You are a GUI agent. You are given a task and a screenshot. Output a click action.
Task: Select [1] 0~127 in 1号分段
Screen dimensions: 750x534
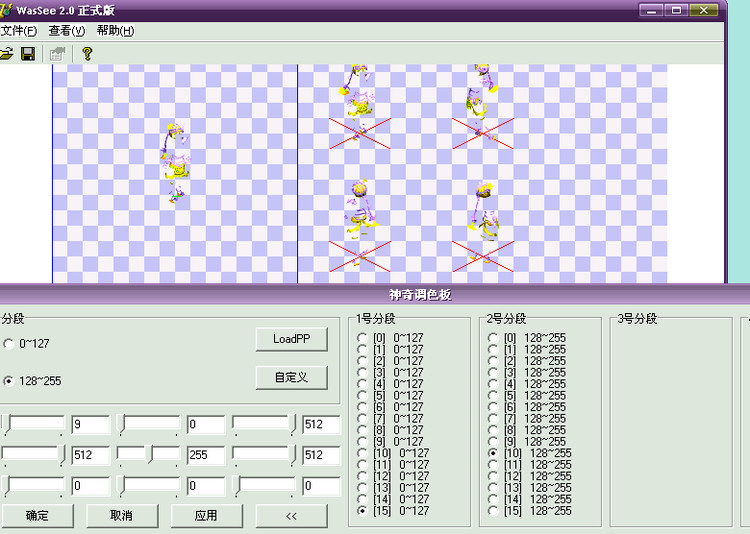pyautogui.click(x=390, y=349)
